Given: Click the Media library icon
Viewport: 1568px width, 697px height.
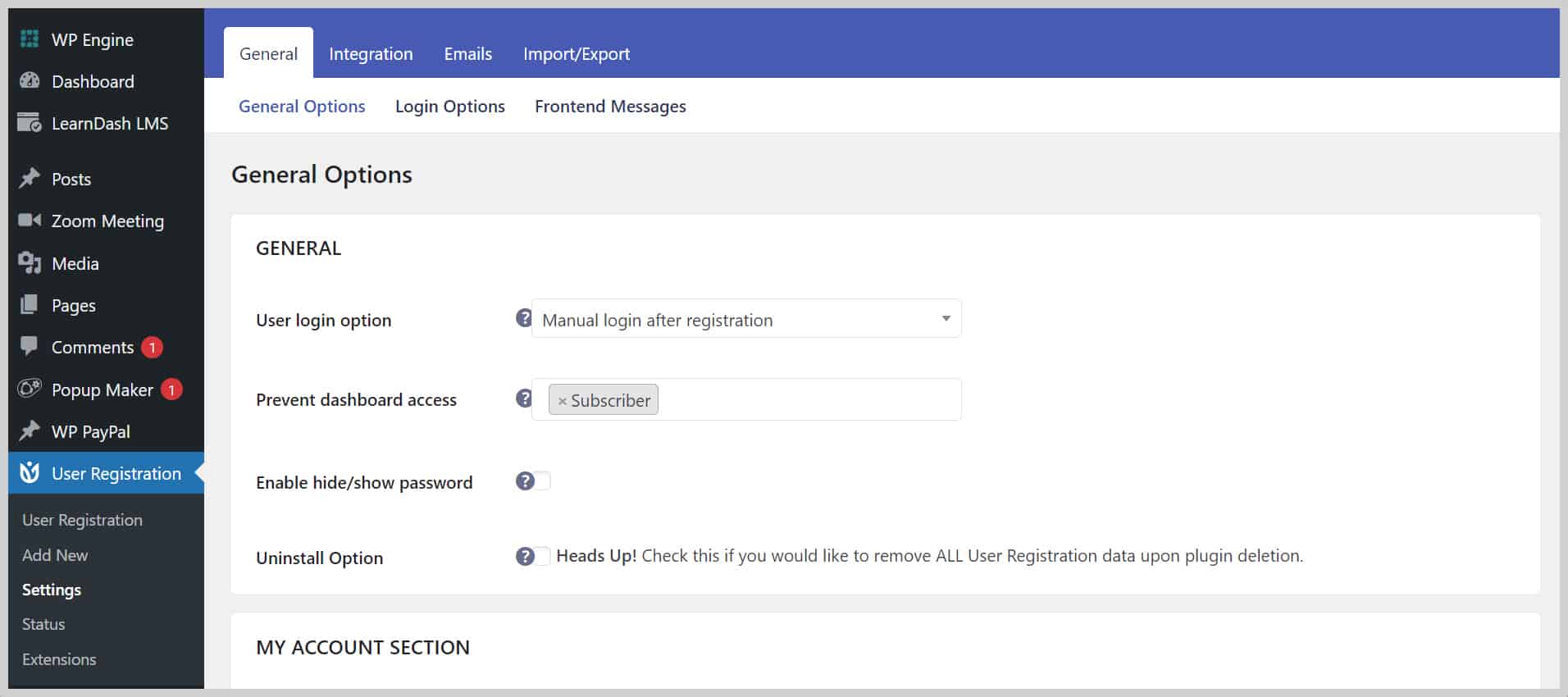Looking at the screenshot, I should (30, 262).
